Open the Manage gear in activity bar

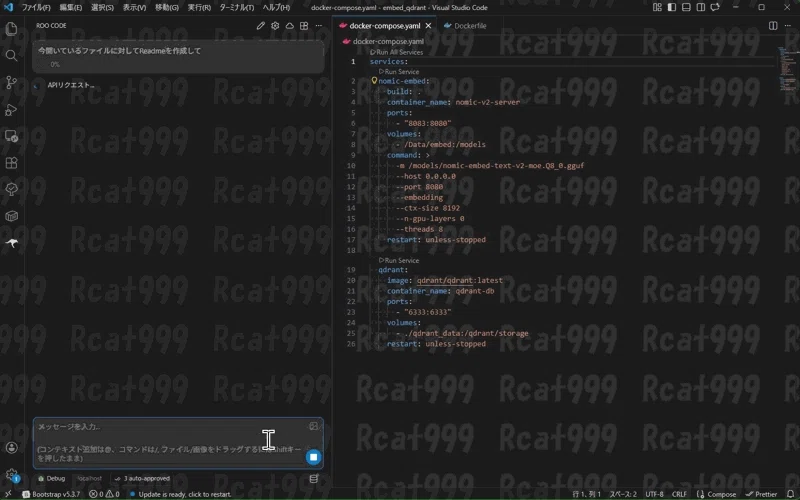[x=11, y=475]
